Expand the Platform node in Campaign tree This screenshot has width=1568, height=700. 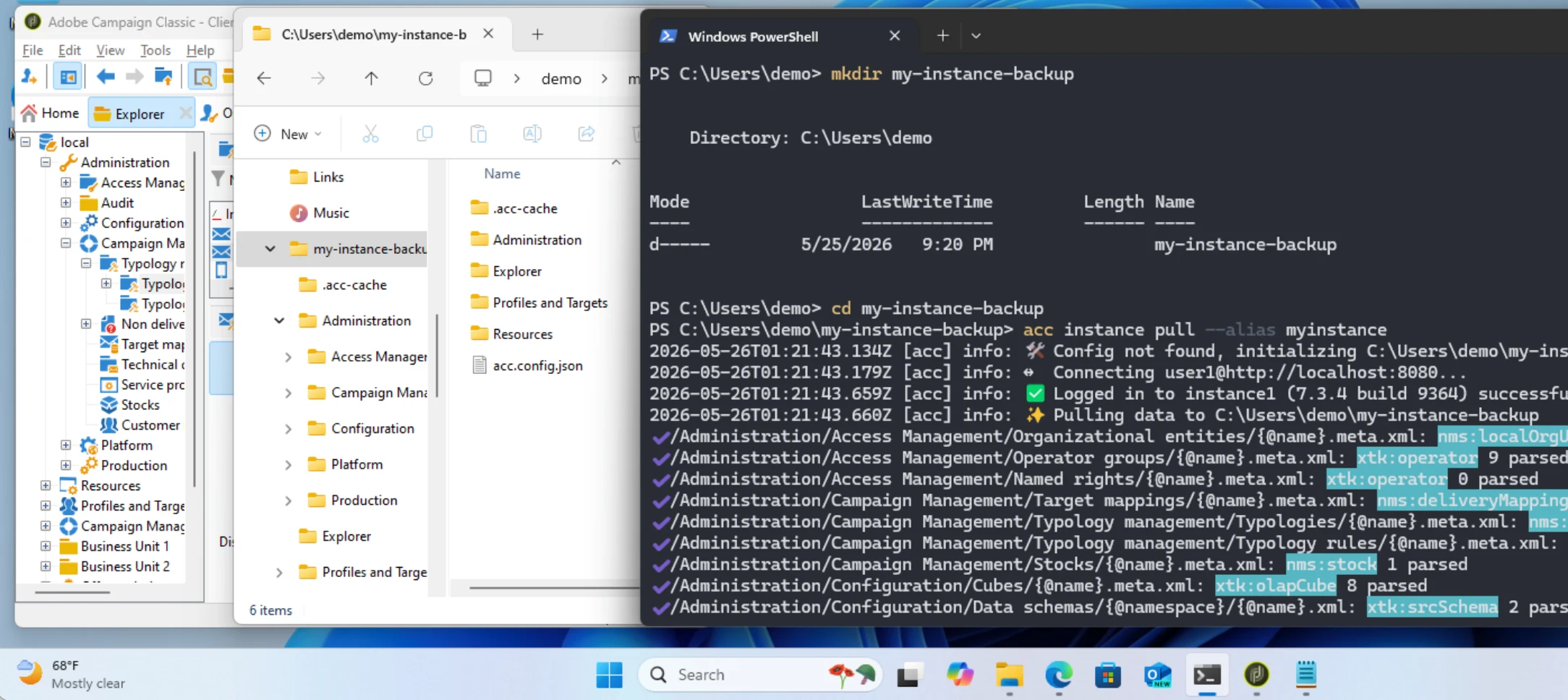tap(66, 445)
